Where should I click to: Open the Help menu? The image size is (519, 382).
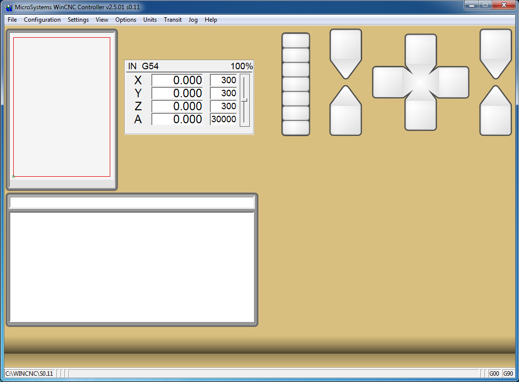point(211,20)
